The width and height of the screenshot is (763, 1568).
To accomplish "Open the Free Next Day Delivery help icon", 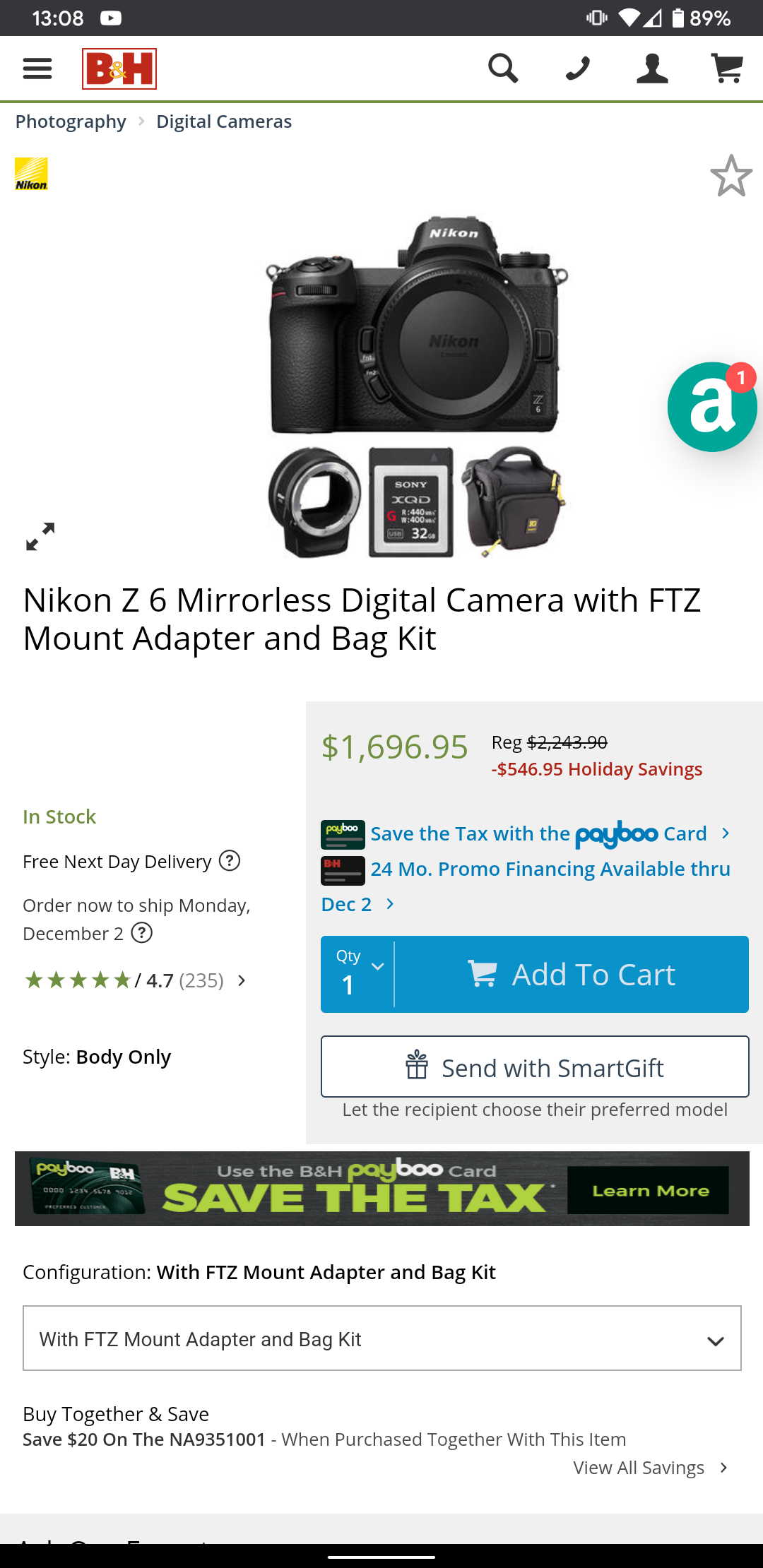I will click(230, 861).
